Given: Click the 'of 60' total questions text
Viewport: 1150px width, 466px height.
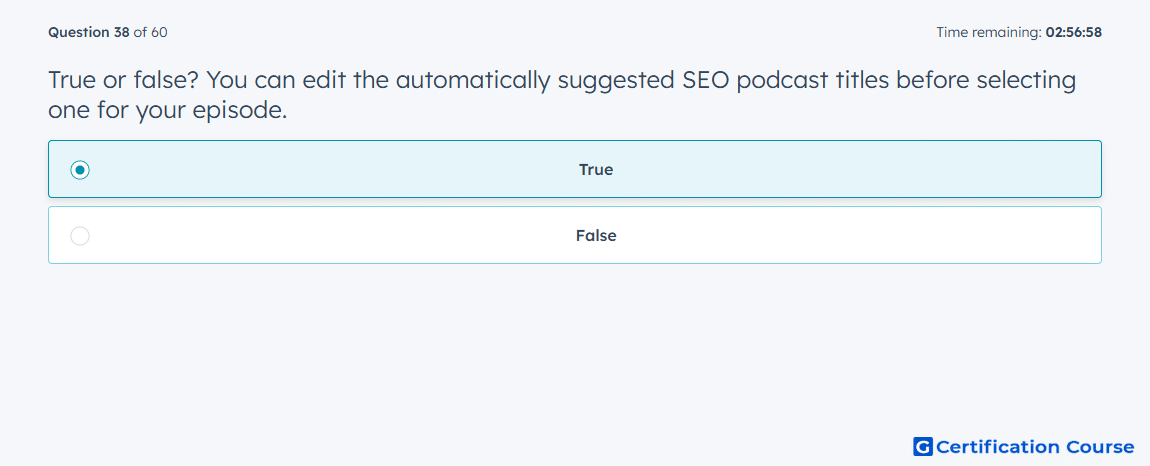Looking at the screenshot, I should pos(150,32).
